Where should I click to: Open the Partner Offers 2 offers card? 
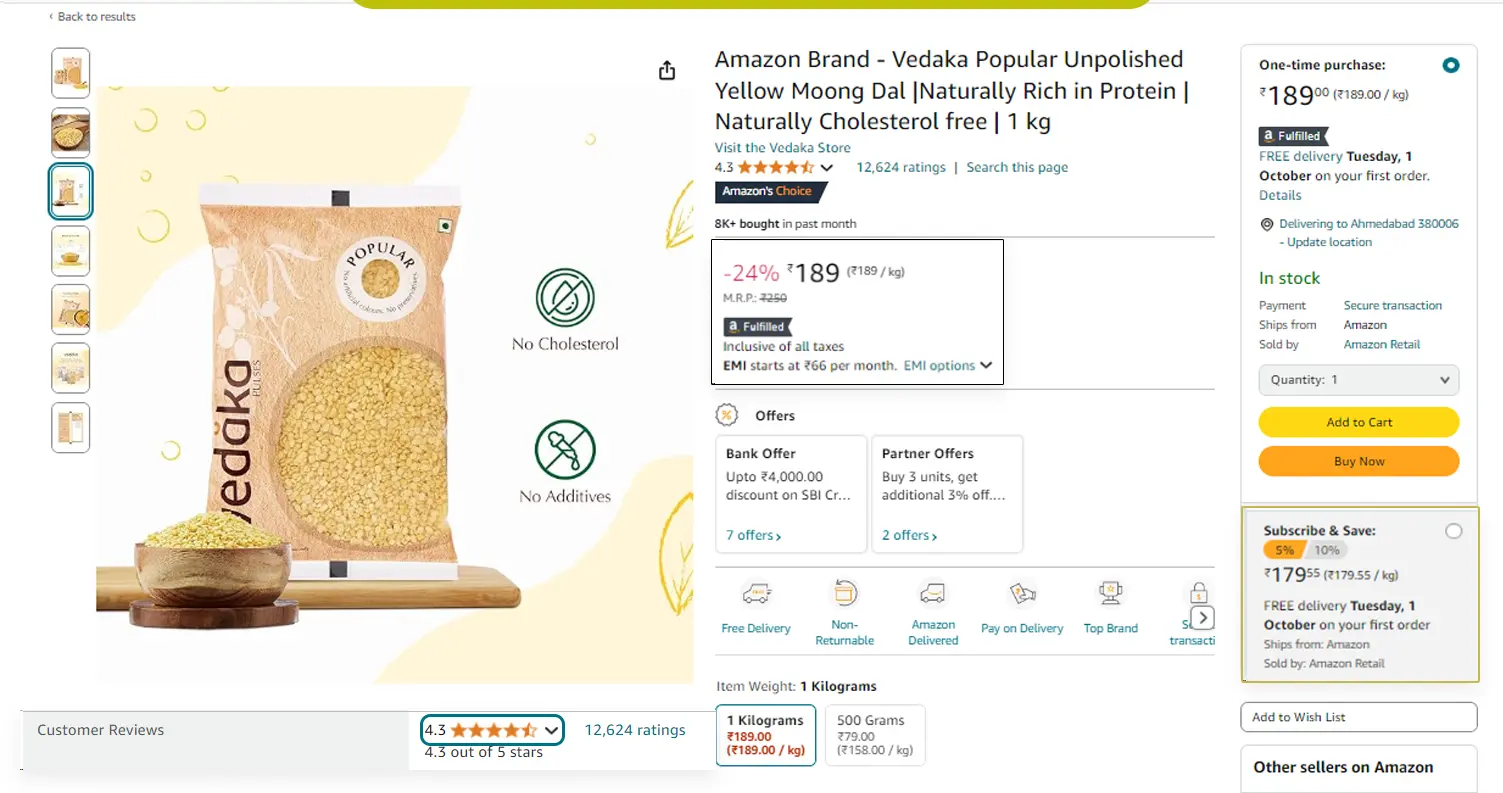pyautogui.click(x=946, y=493)
